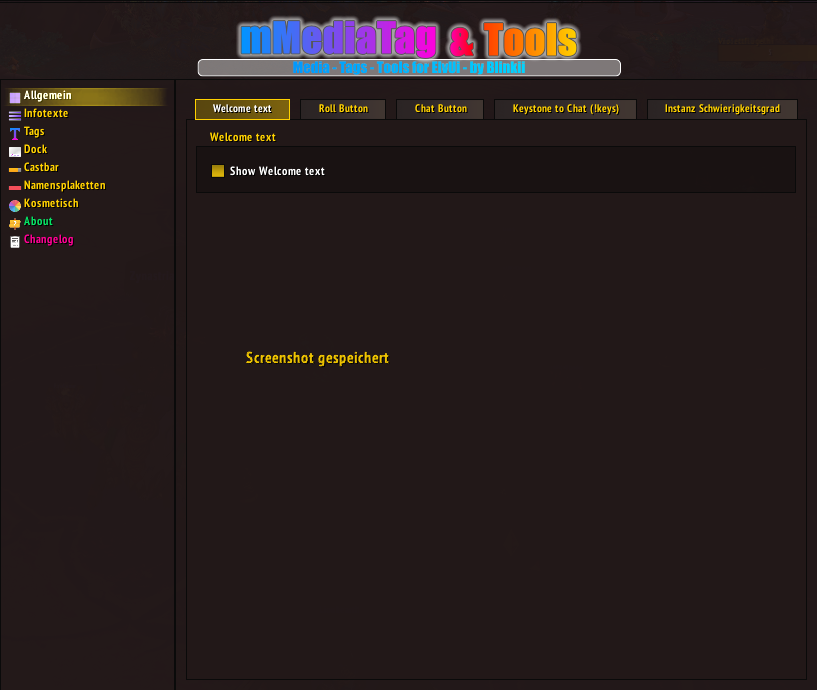Click the 'Show Welcome text' label text
Screen dimensions: 817x690
[x=277, y=171]
